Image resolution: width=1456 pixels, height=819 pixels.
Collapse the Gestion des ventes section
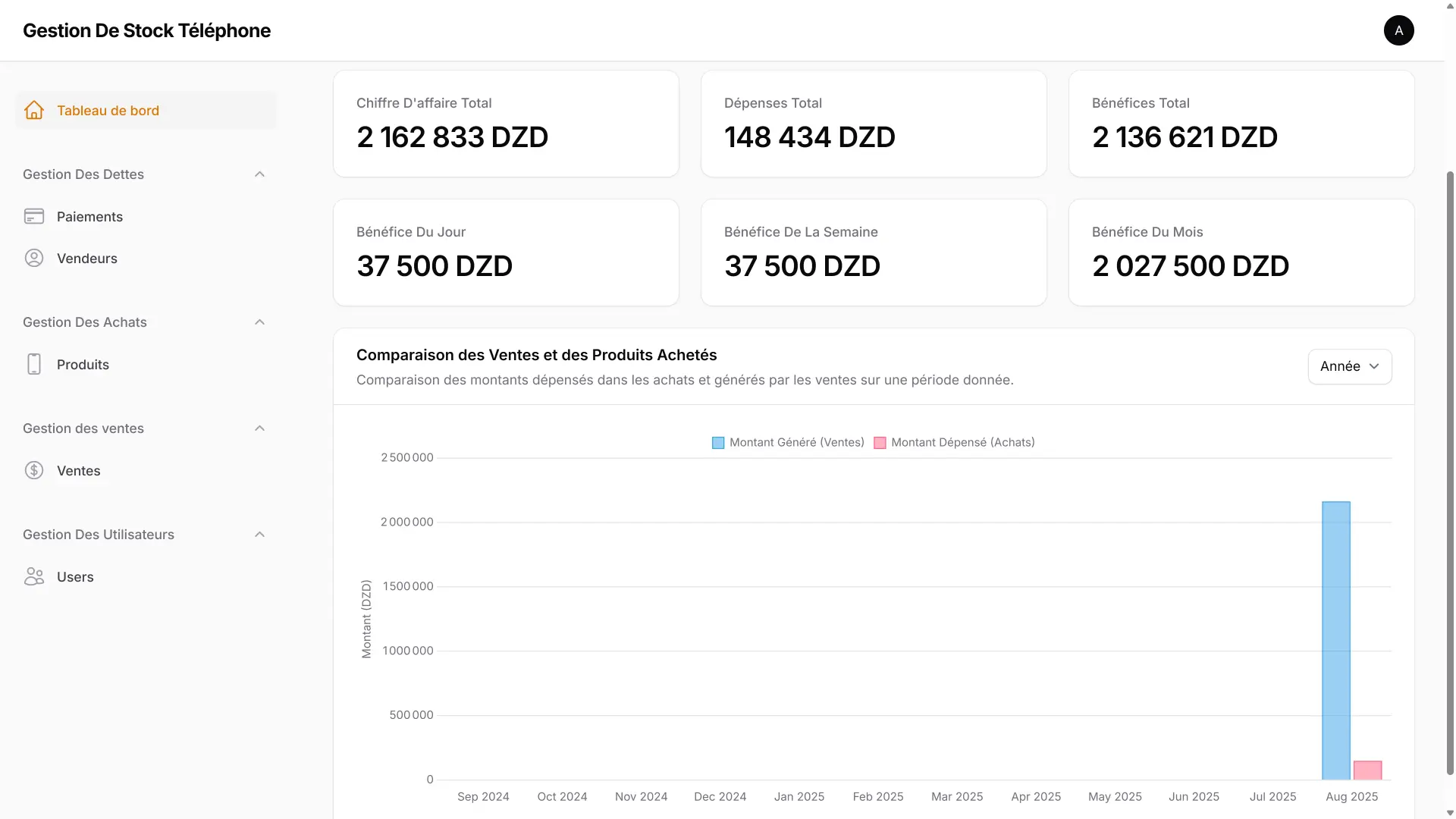click(259, 428)
